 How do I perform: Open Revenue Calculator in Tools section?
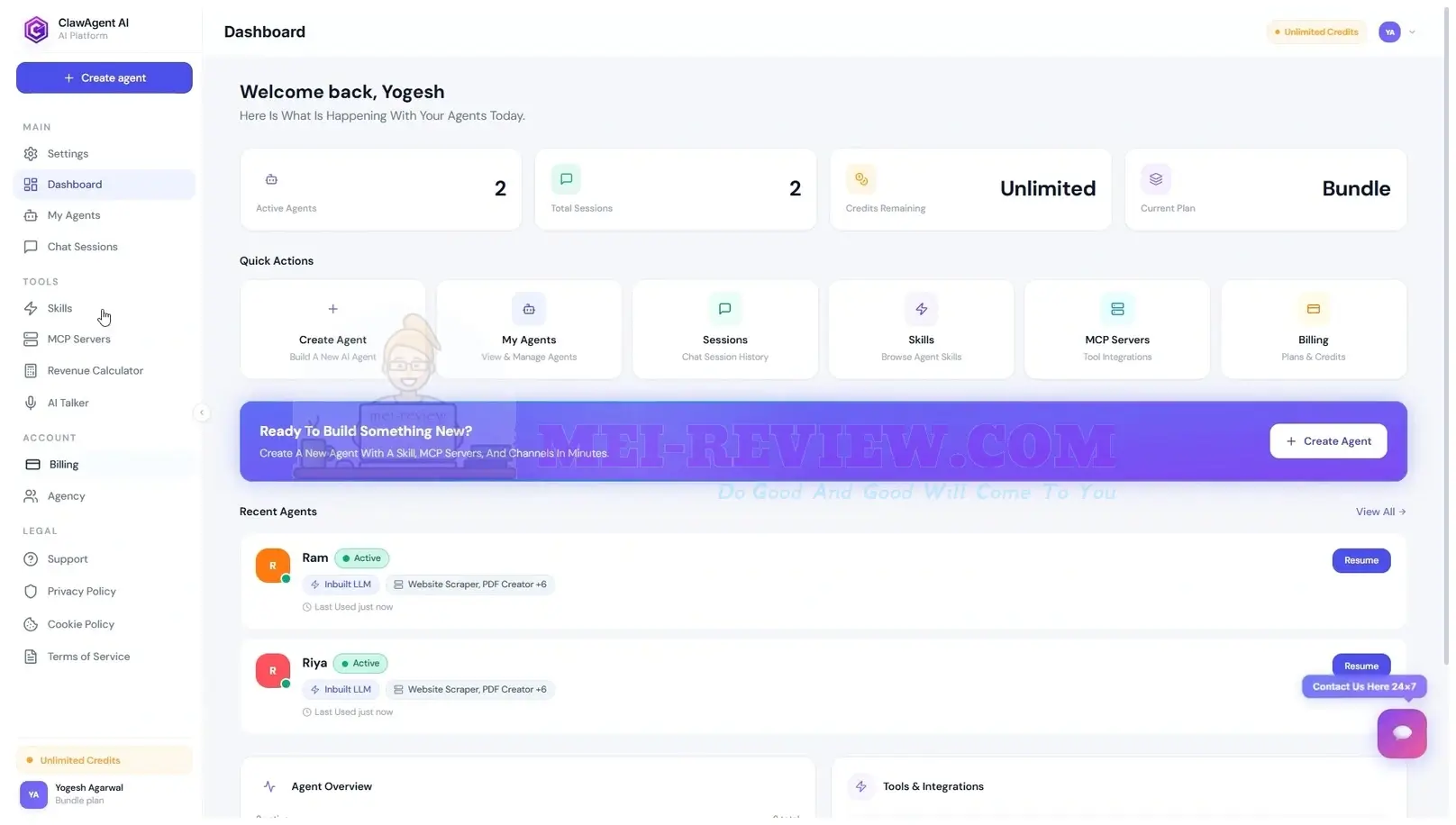105,371
